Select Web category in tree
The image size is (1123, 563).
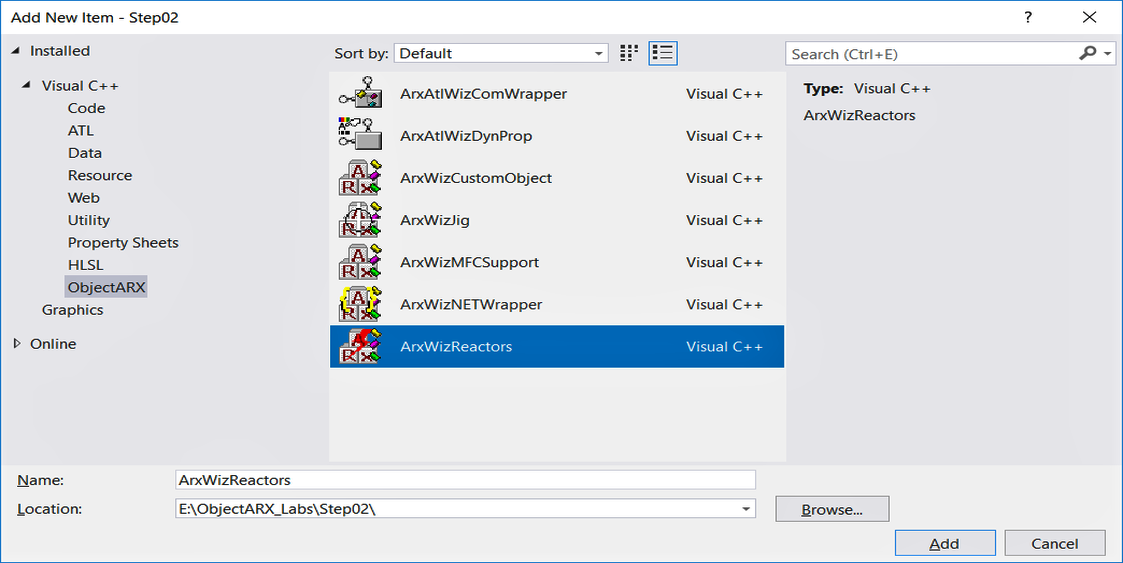pyautogui.click(x=84, y=198)
